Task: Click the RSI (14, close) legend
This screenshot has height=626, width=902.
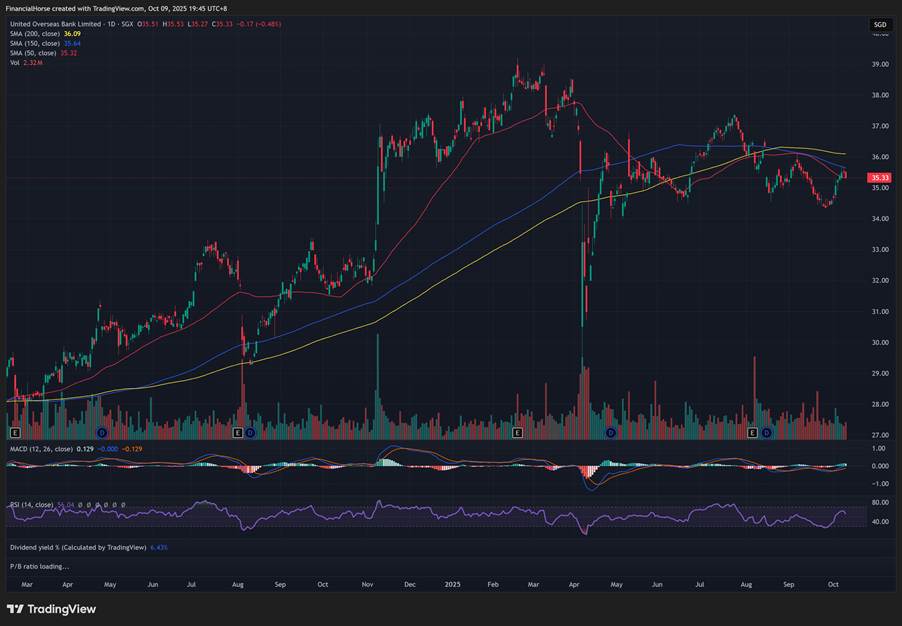Action: coord(32,506)
